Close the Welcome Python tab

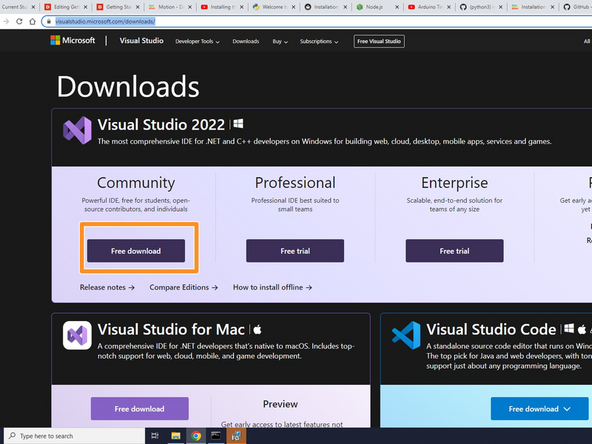point(293,7)
